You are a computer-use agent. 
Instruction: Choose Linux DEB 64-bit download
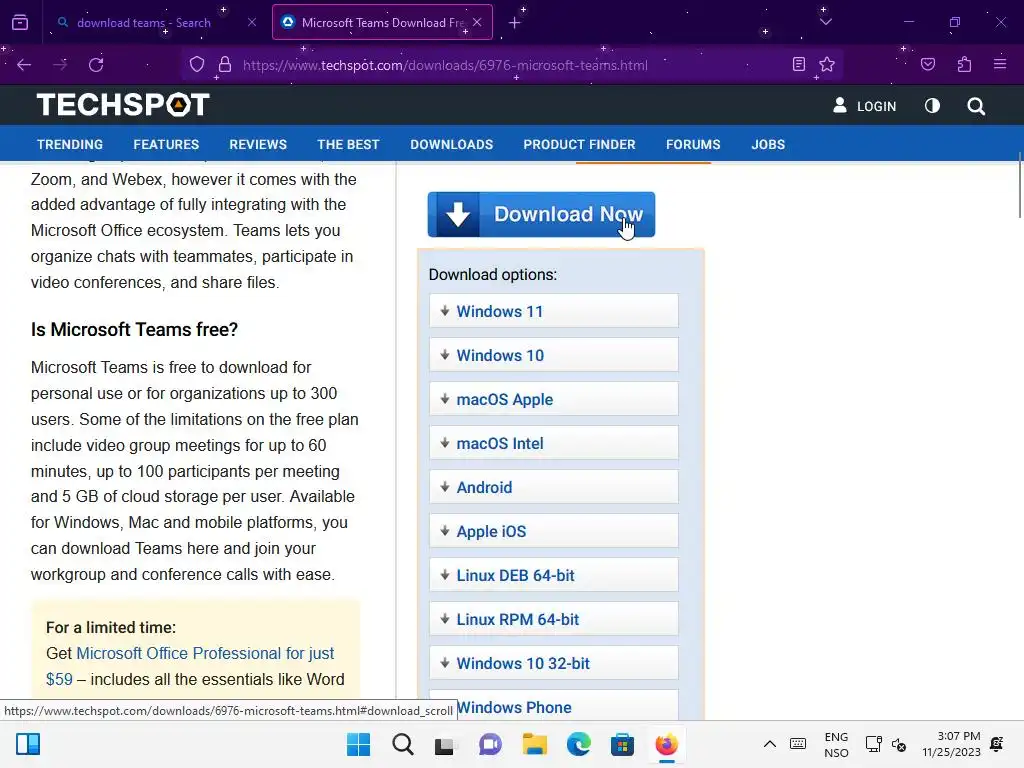tap(554, 575)
